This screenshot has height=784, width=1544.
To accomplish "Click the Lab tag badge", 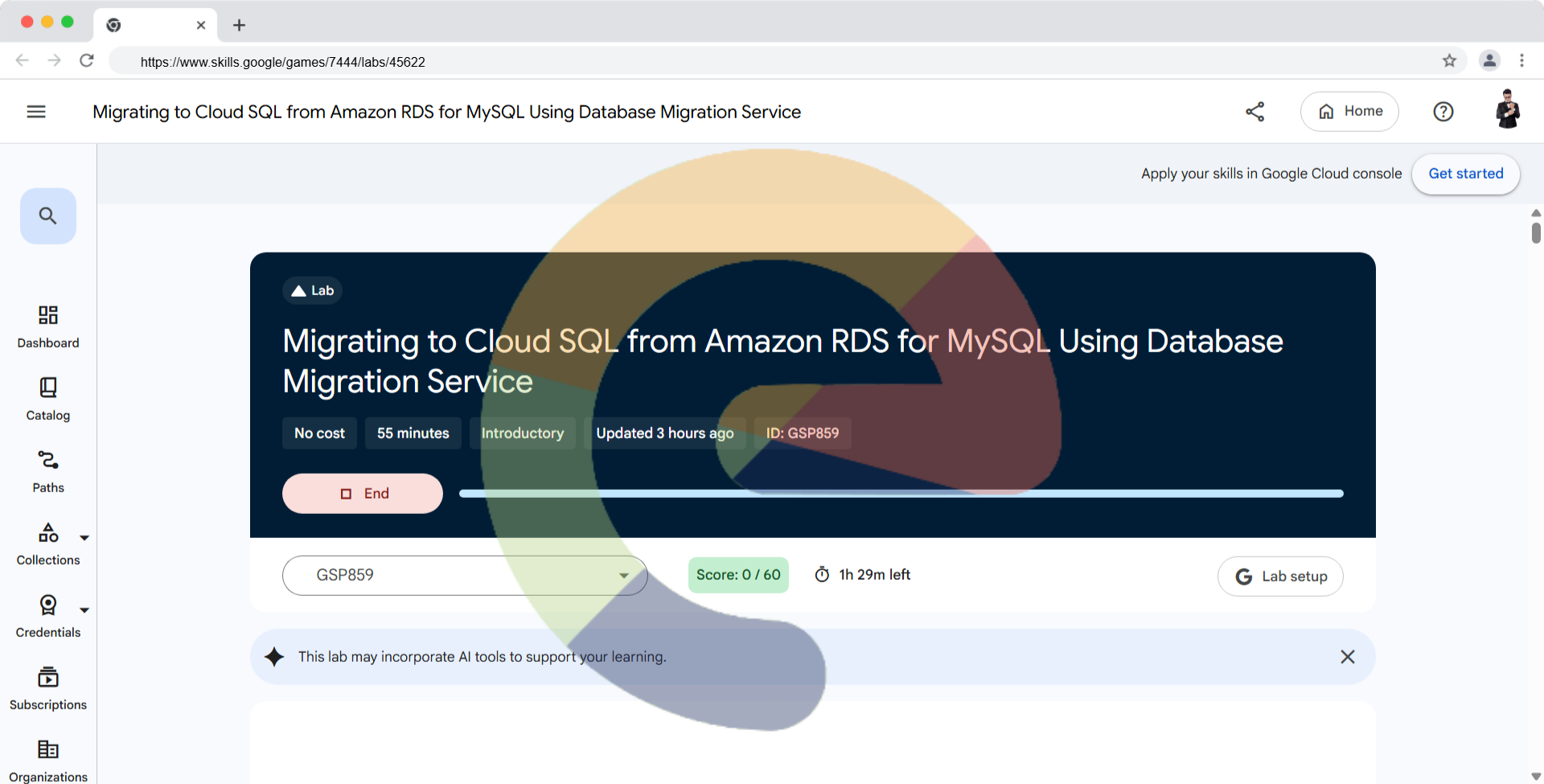I will pyautogui.click(x=312, y=290).
